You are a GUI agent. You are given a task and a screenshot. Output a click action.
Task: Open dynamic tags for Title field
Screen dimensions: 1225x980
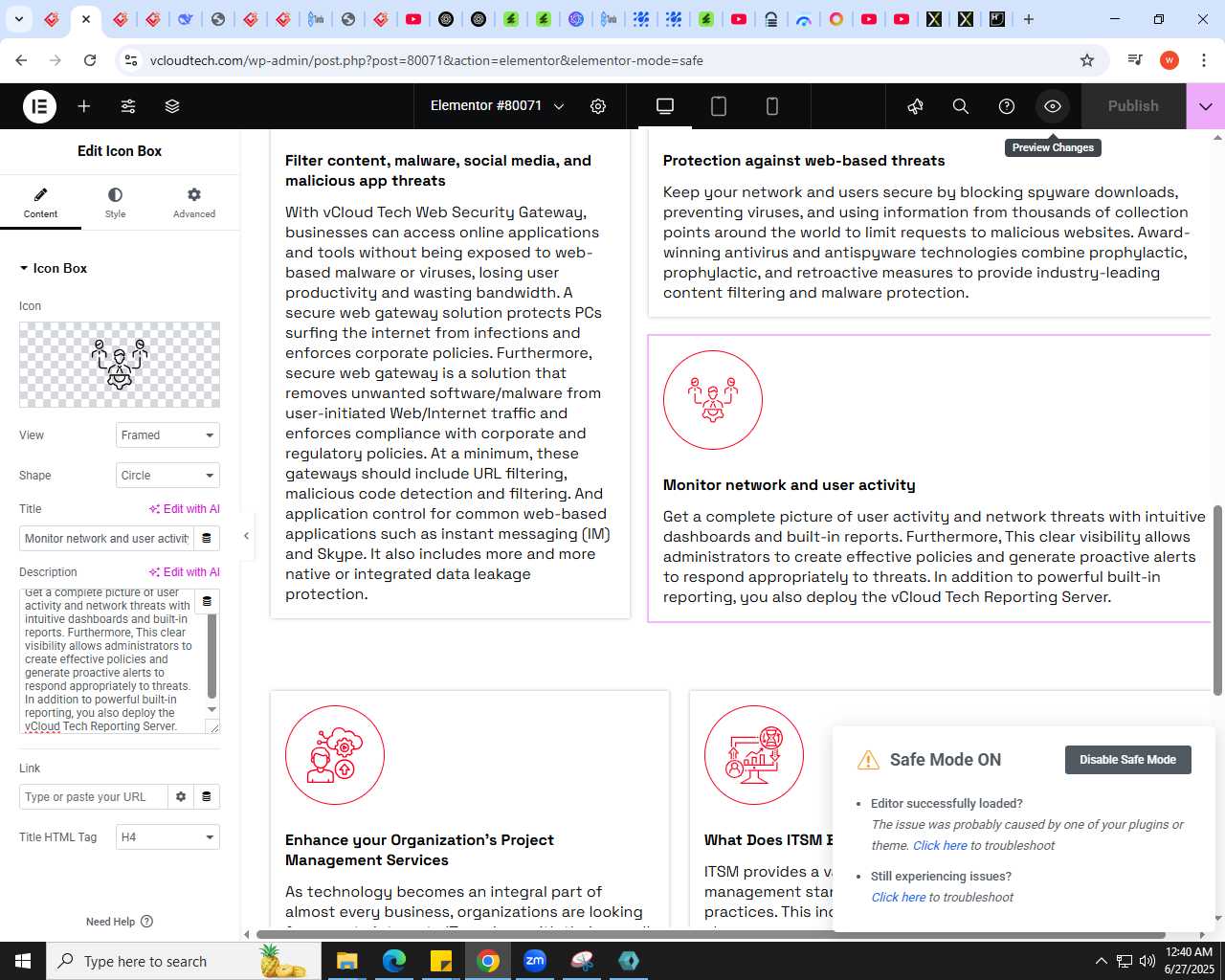point(206,538)
